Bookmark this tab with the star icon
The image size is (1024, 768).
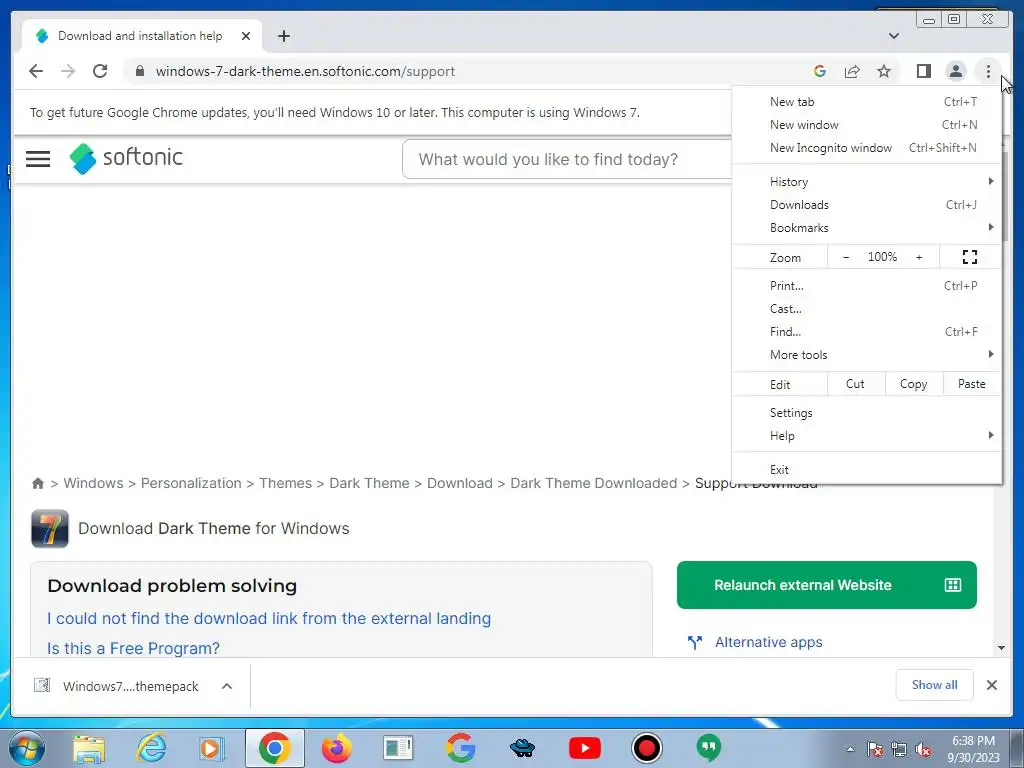pos(884,71)
